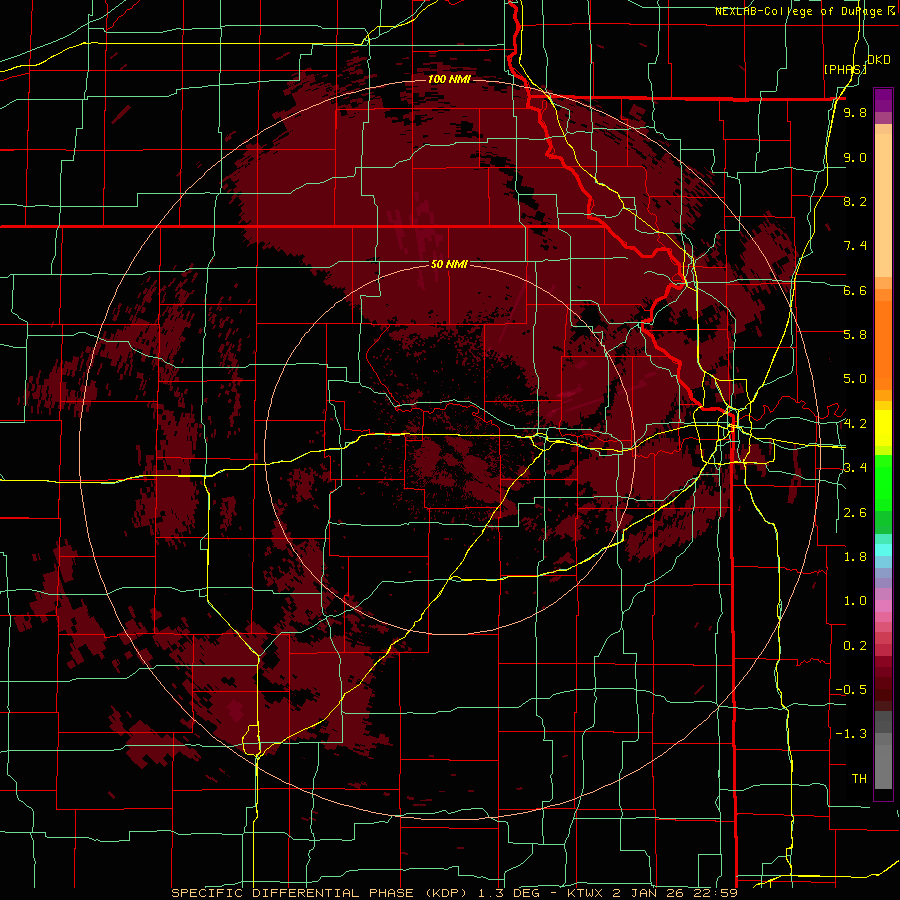Click the DKD label near the color scale

tap(879, 60)
